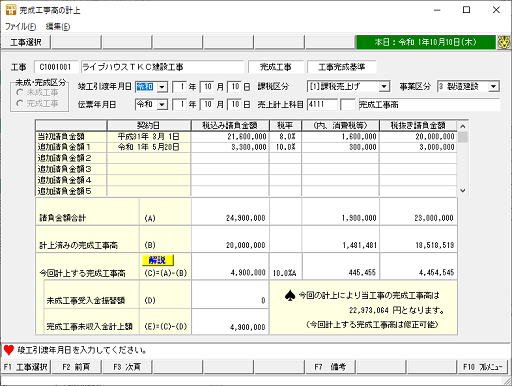The width and height of the screenshot is (512, 386).
Task: Click the 追加請負金額1 contract date cell
Action: 149,147
